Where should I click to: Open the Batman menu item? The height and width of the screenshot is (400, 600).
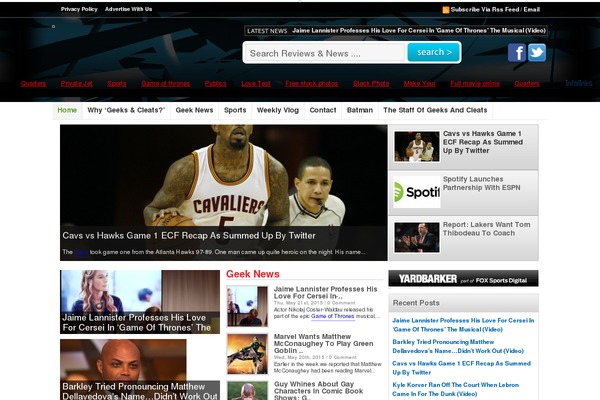point(360,110)
